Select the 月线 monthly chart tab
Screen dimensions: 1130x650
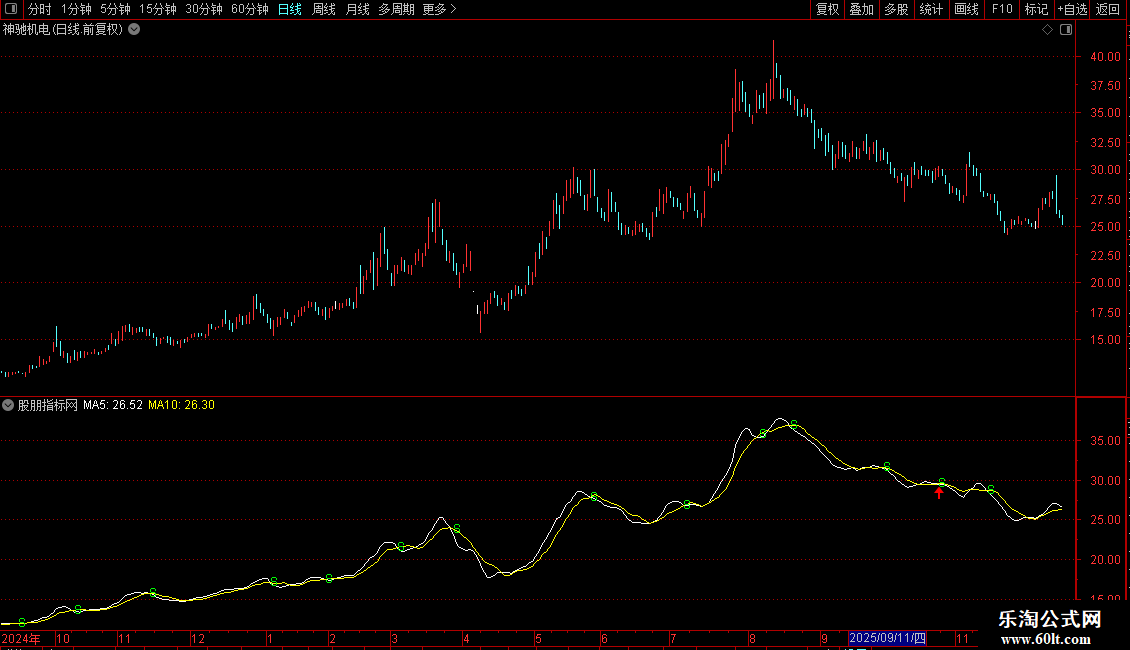357,9
